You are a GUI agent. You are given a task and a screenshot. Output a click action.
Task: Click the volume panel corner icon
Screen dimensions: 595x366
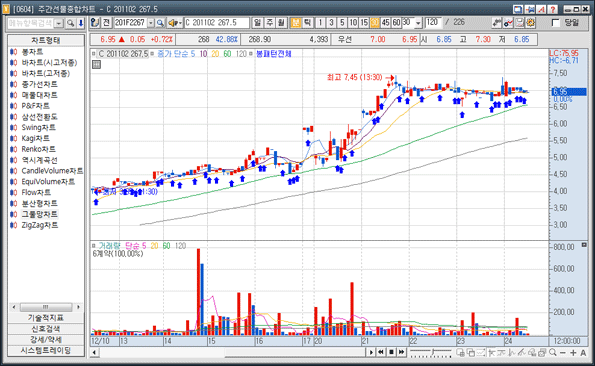pos(584,245)
